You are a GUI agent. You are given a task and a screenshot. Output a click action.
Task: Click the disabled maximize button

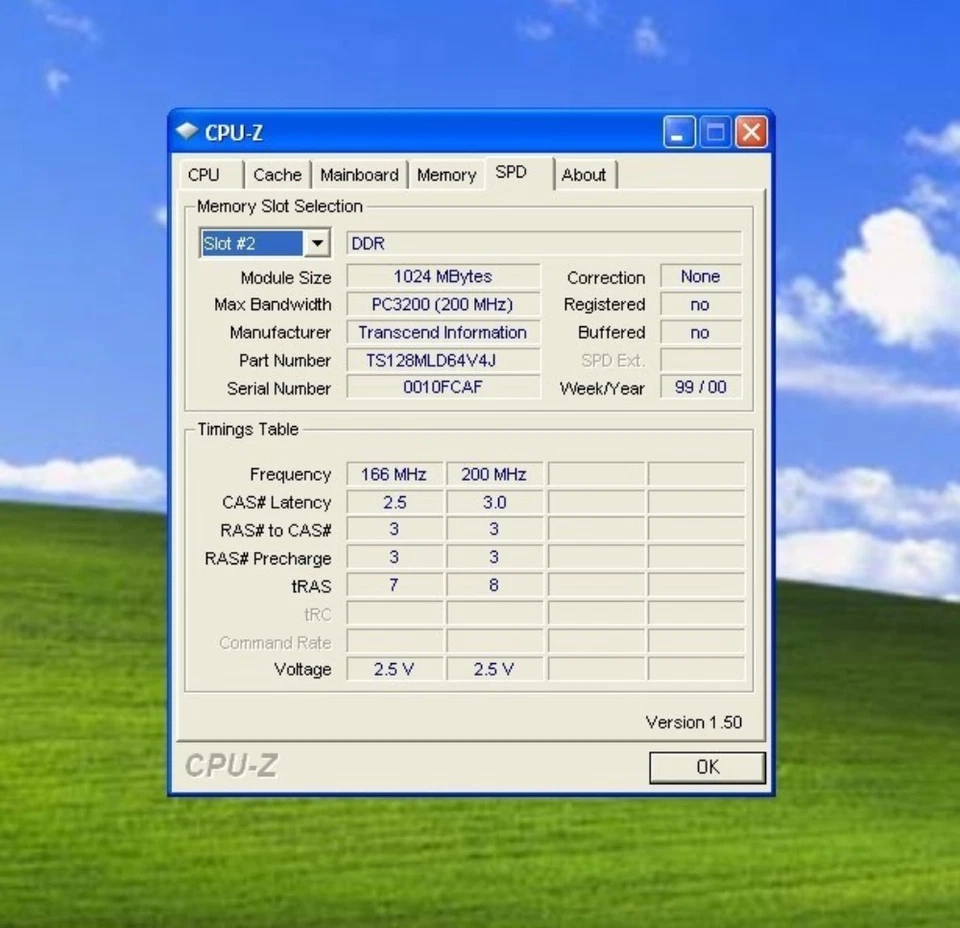(715, 132)
